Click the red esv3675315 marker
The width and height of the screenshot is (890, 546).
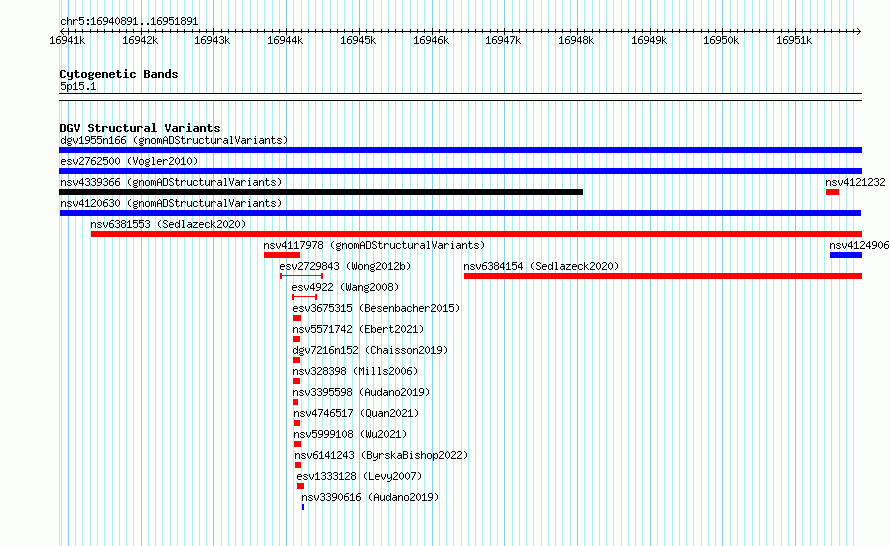(x=297, y=318)
